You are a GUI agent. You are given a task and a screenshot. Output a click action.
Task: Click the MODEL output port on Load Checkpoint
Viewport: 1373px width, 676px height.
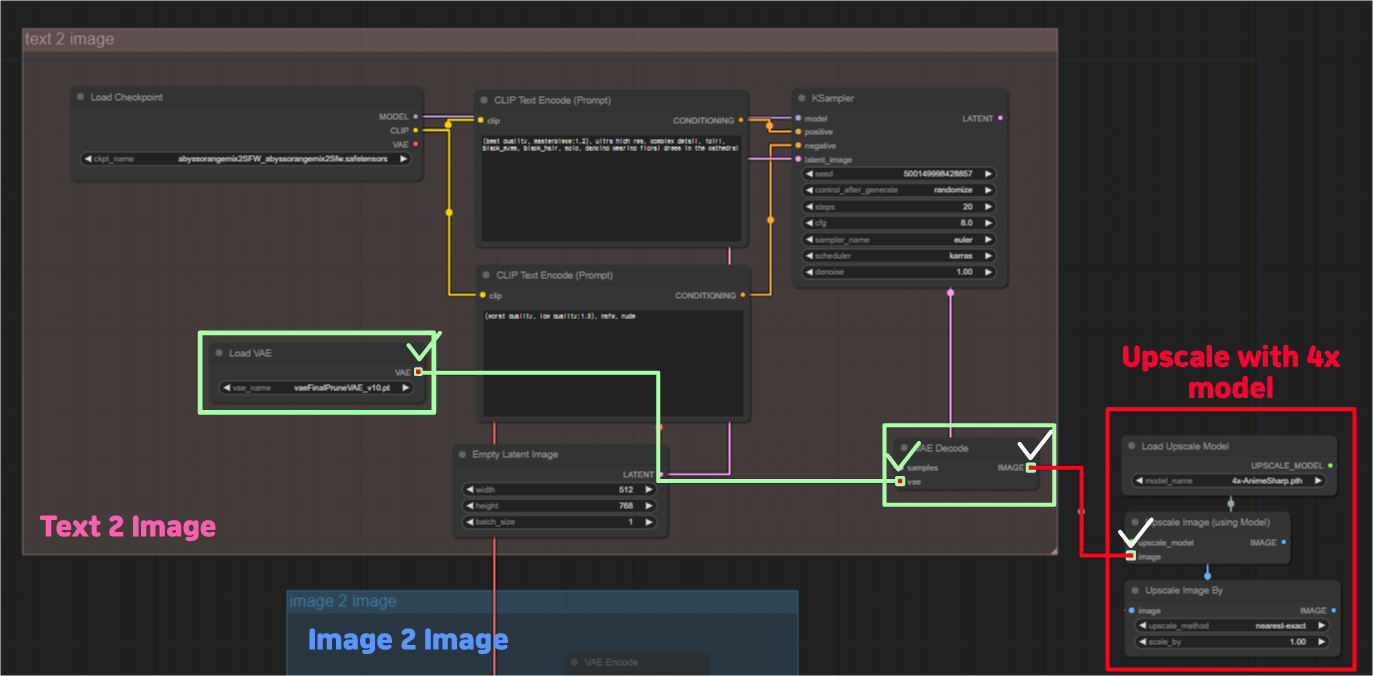click(x=416, y=117)
